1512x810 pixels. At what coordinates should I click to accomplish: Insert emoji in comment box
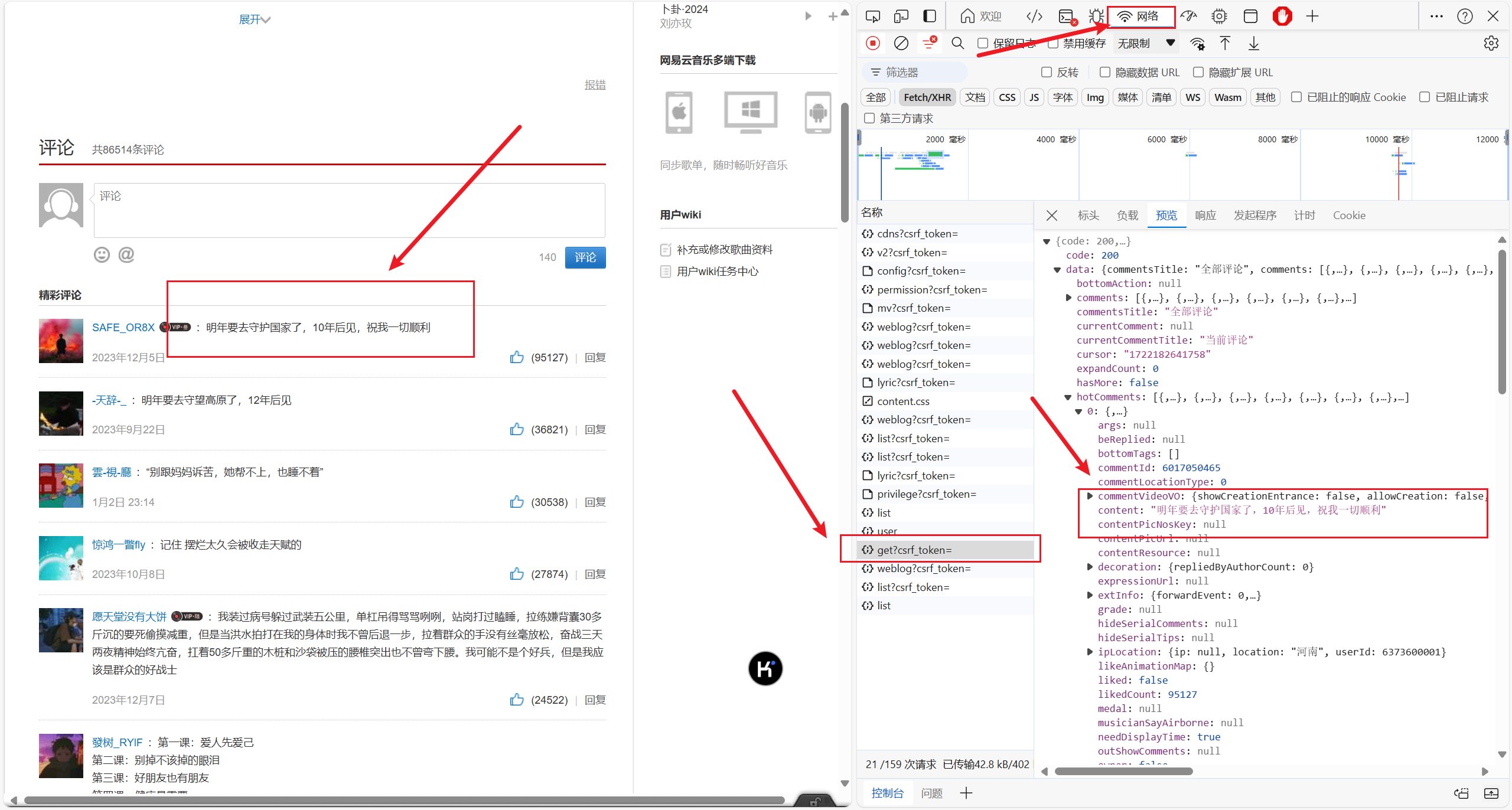(102, 254)
